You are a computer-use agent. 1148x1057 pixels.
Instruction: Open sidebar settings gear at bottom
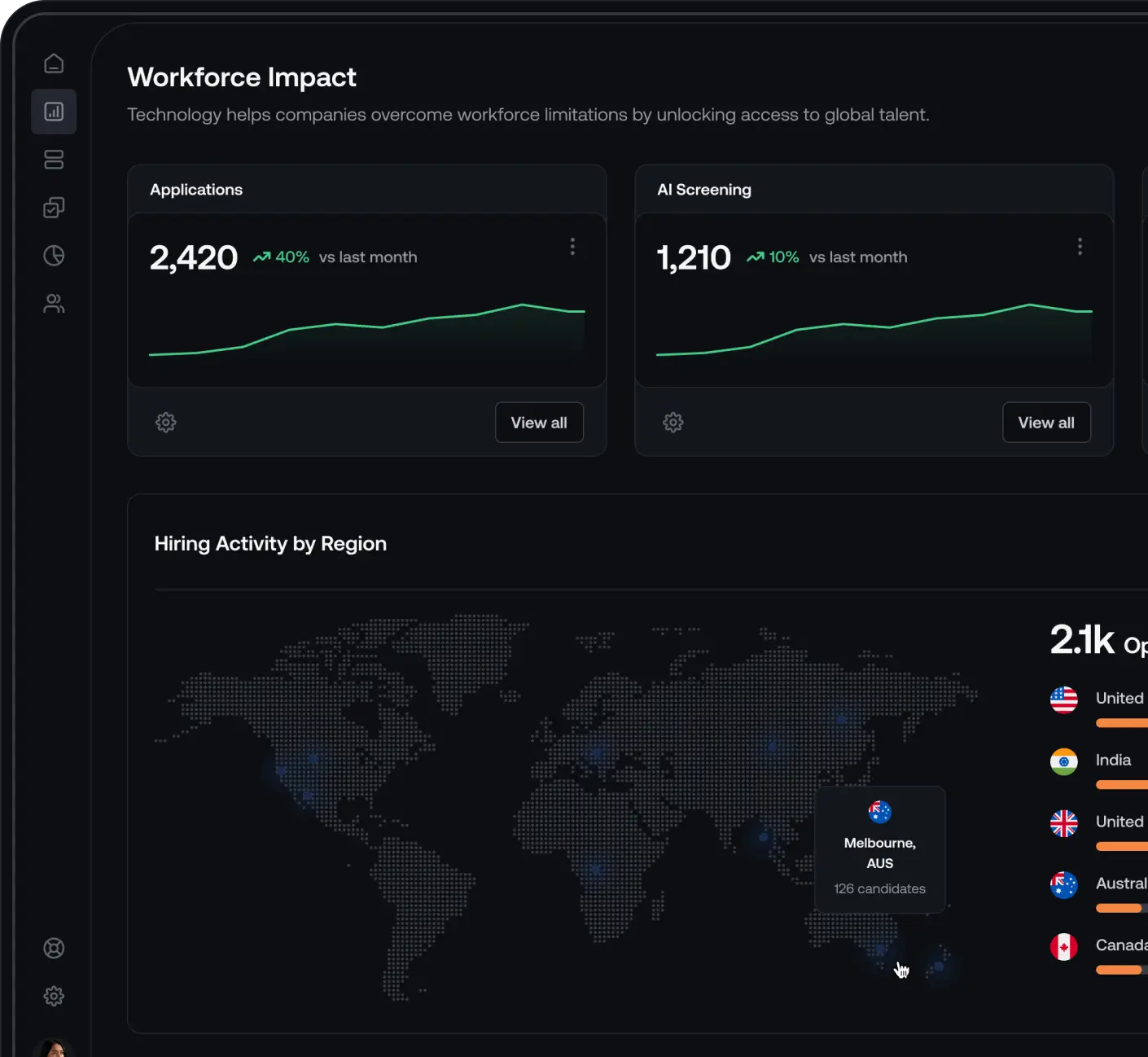point(54,996)
